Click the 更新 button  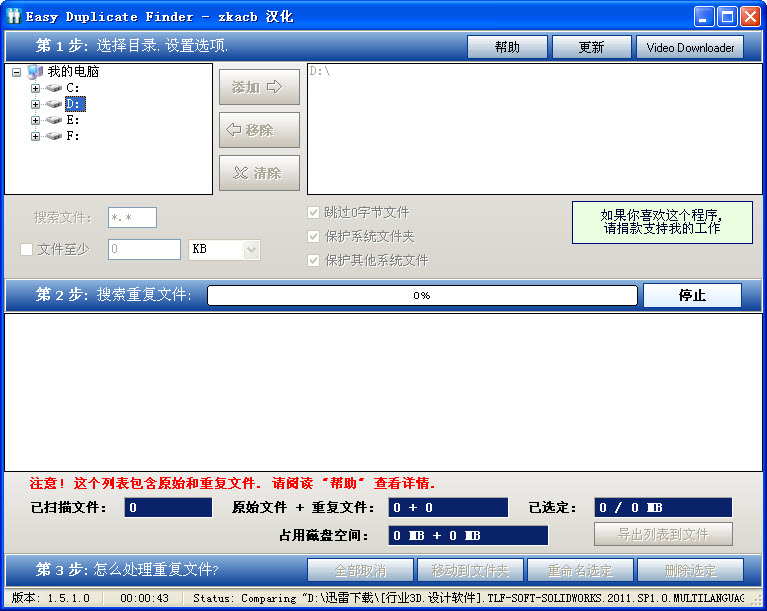(591, 47)
